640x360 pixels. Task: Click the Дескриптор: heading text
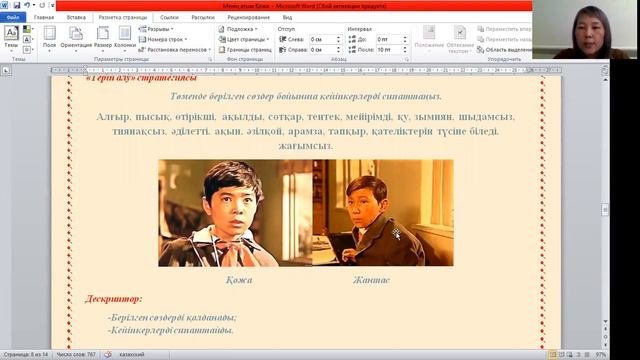coord(113,299)
